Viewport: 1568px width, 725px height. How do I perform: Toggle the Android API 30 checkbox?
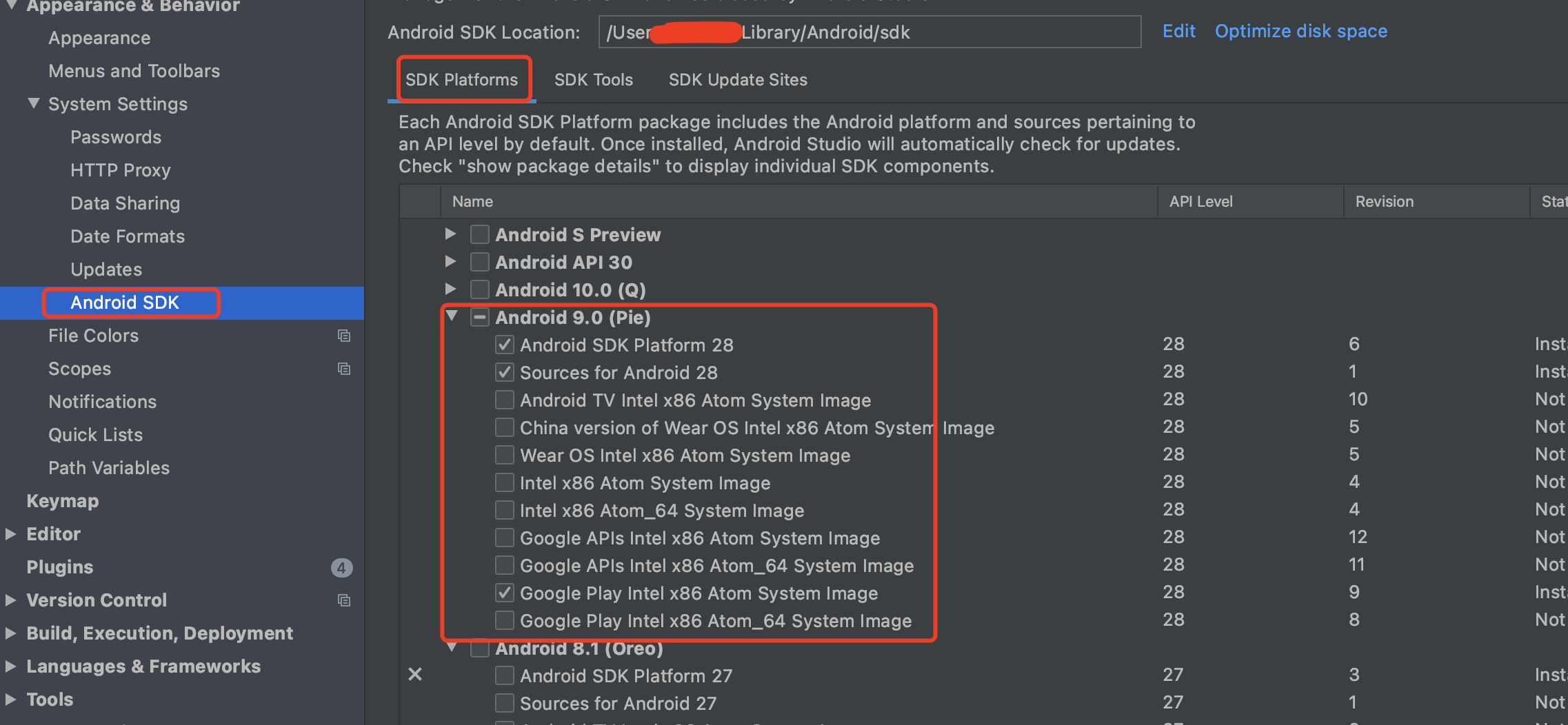tap(479, 263)
